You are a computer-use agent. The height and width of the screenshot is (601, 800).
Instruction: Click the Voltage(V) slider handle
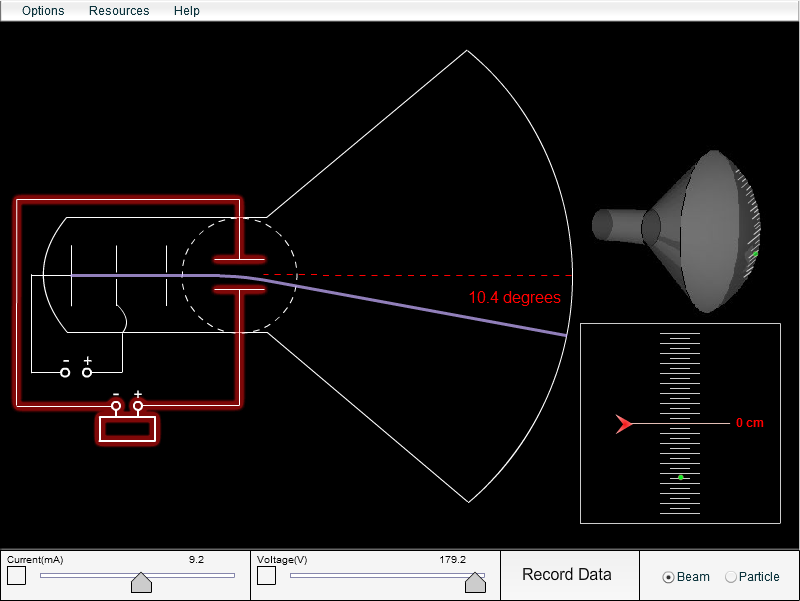click(476, 581)
